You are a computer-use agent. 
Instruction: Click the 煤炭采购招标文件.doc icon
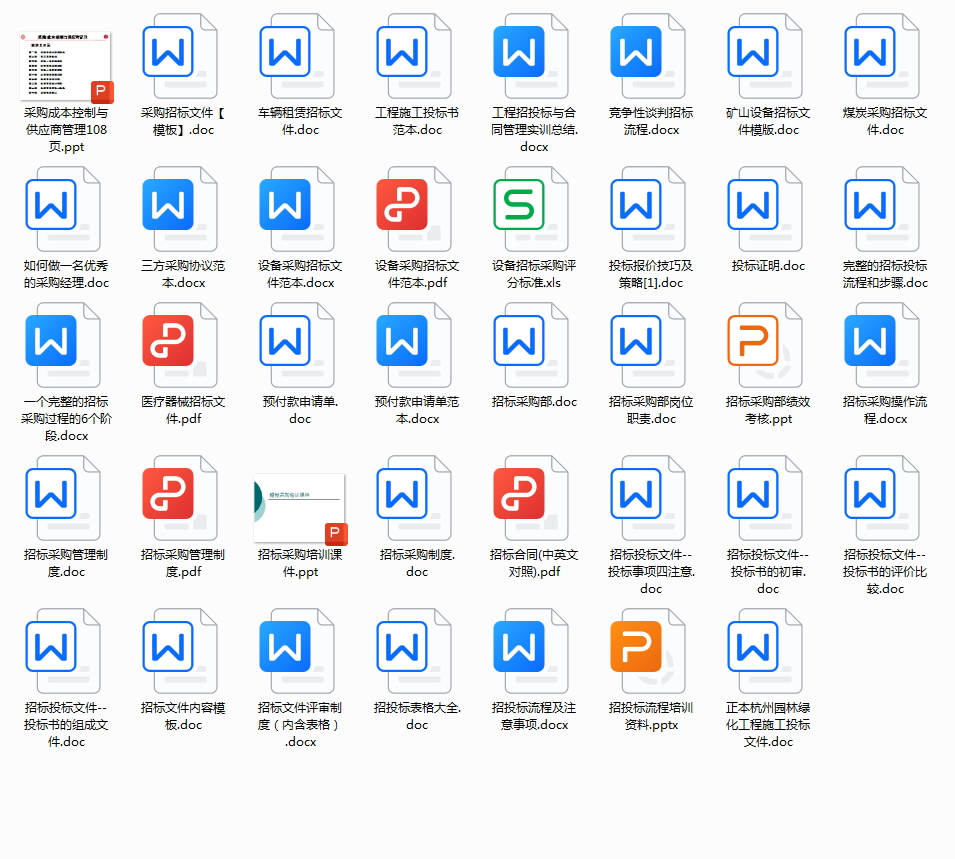tap(882, 57)
